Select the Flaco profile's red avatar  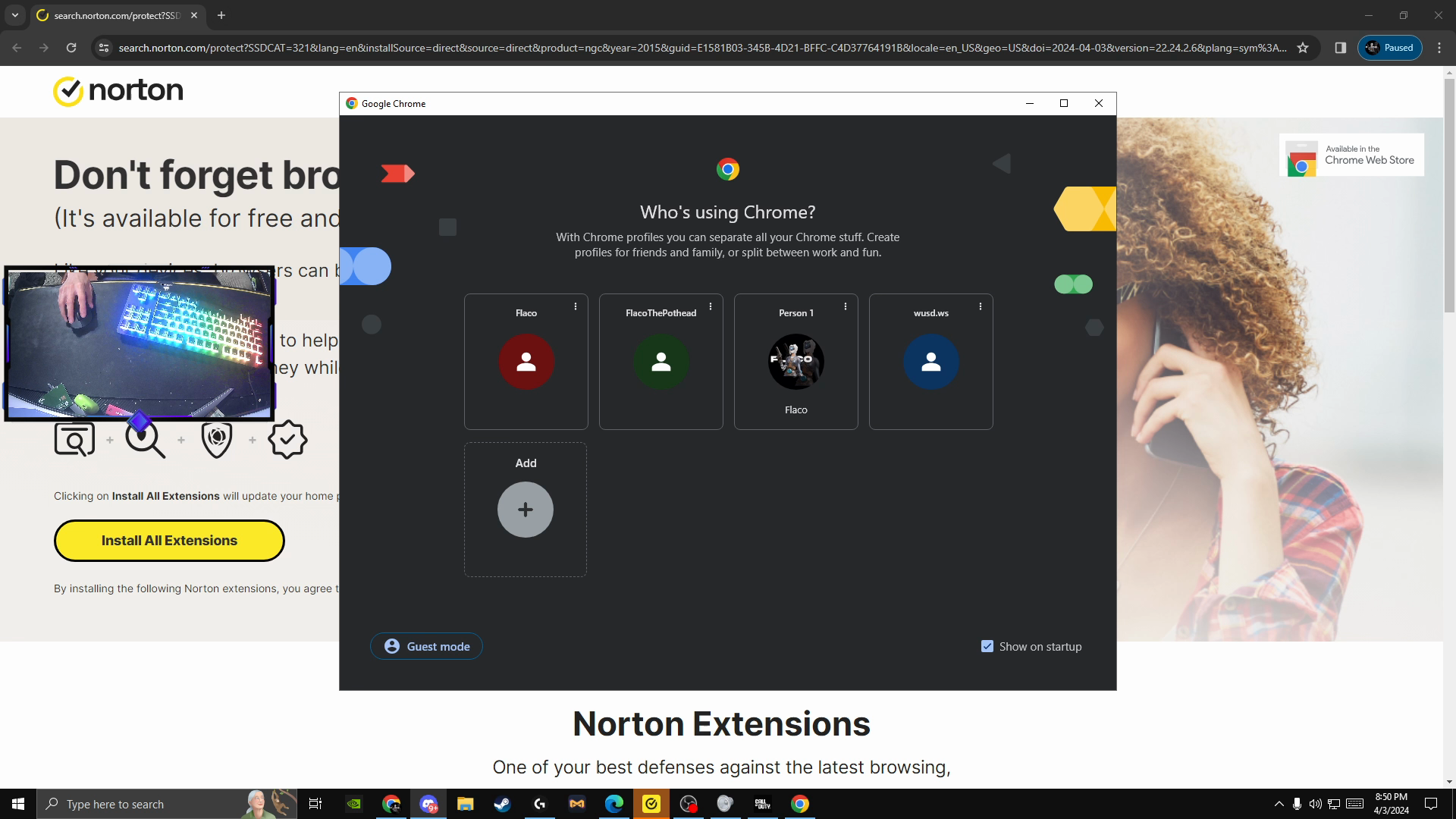pyautogui.click(x=526, y=362)
